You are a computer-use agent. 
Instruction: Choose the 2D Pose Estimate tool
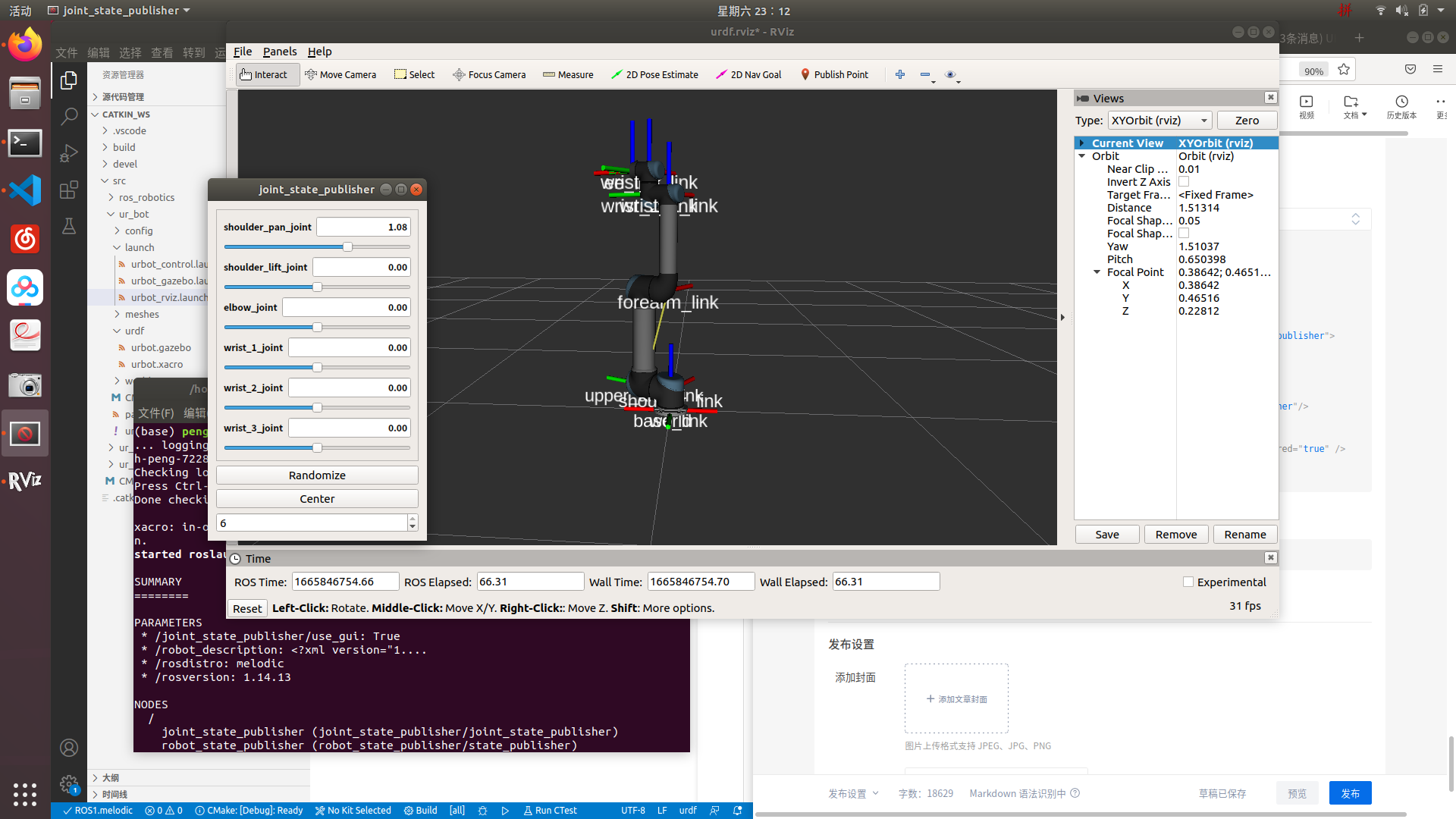(654, 74)
